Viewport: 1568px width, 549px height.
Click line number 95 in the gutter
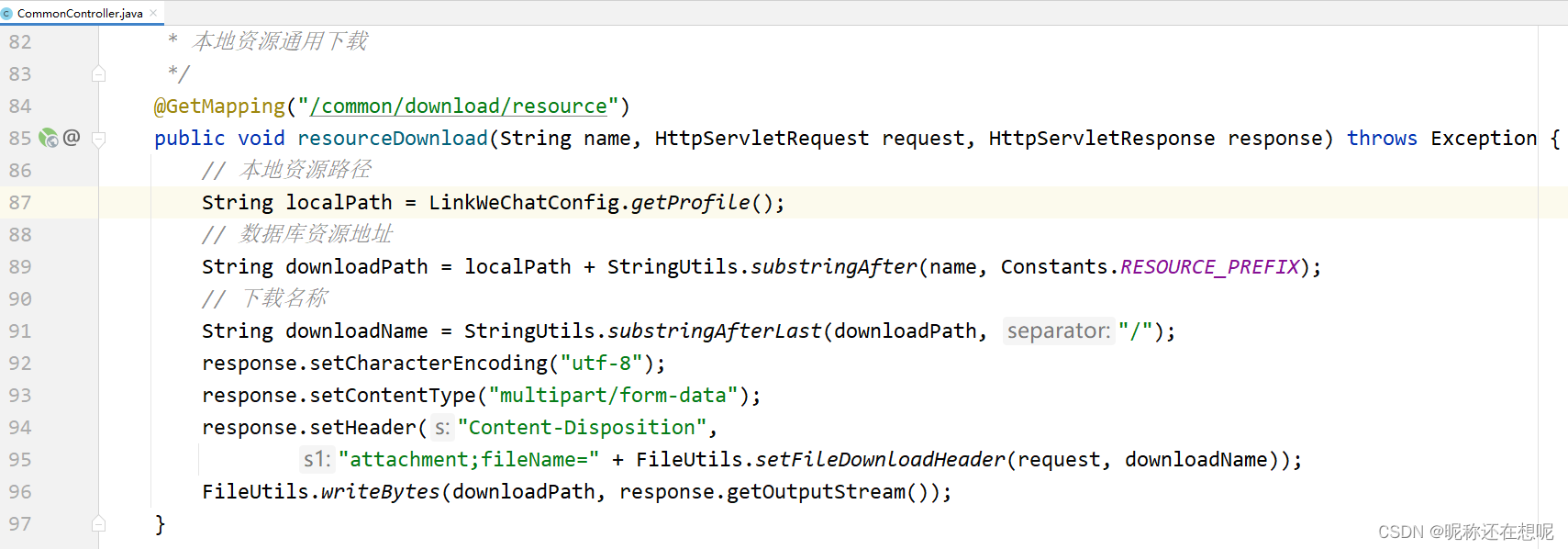coord(20,460)
